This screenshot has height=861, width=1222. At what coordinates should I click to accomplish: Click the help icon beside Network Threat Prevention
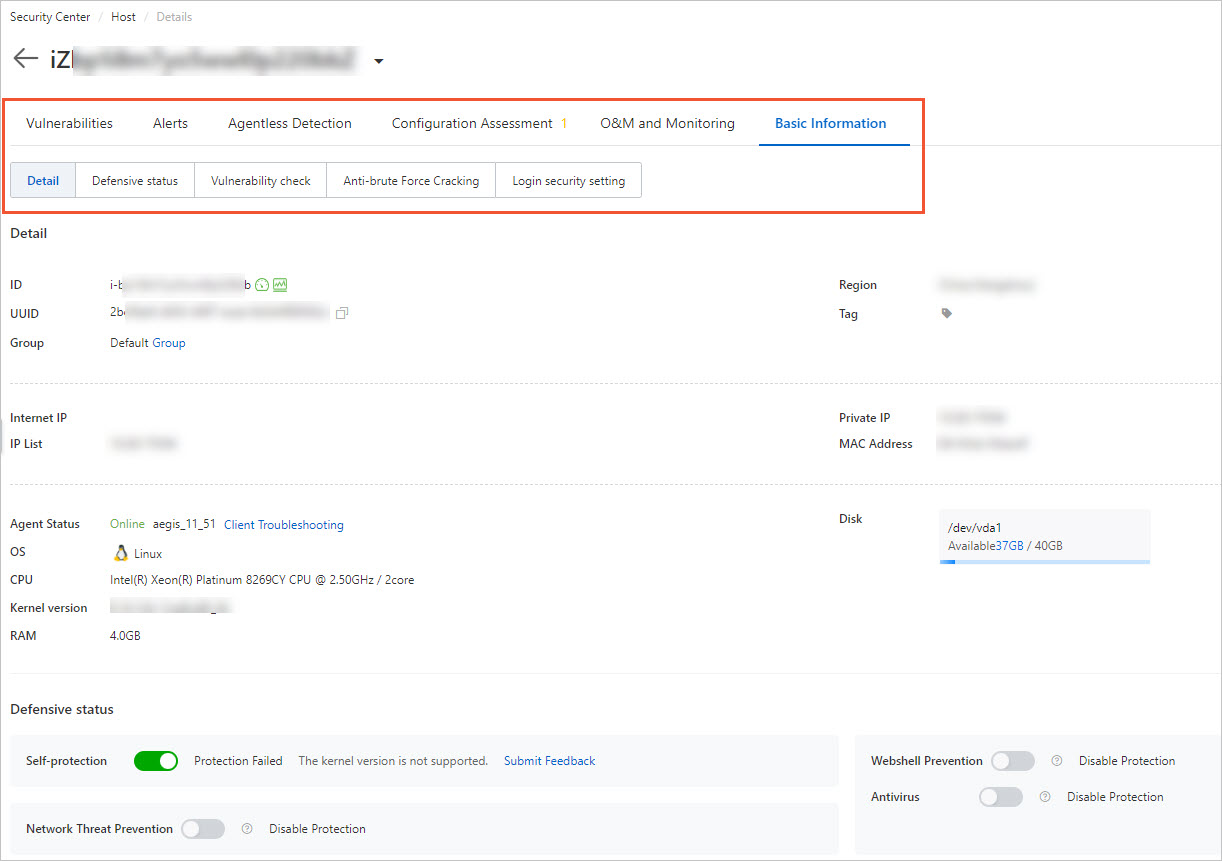coord(246,828)
